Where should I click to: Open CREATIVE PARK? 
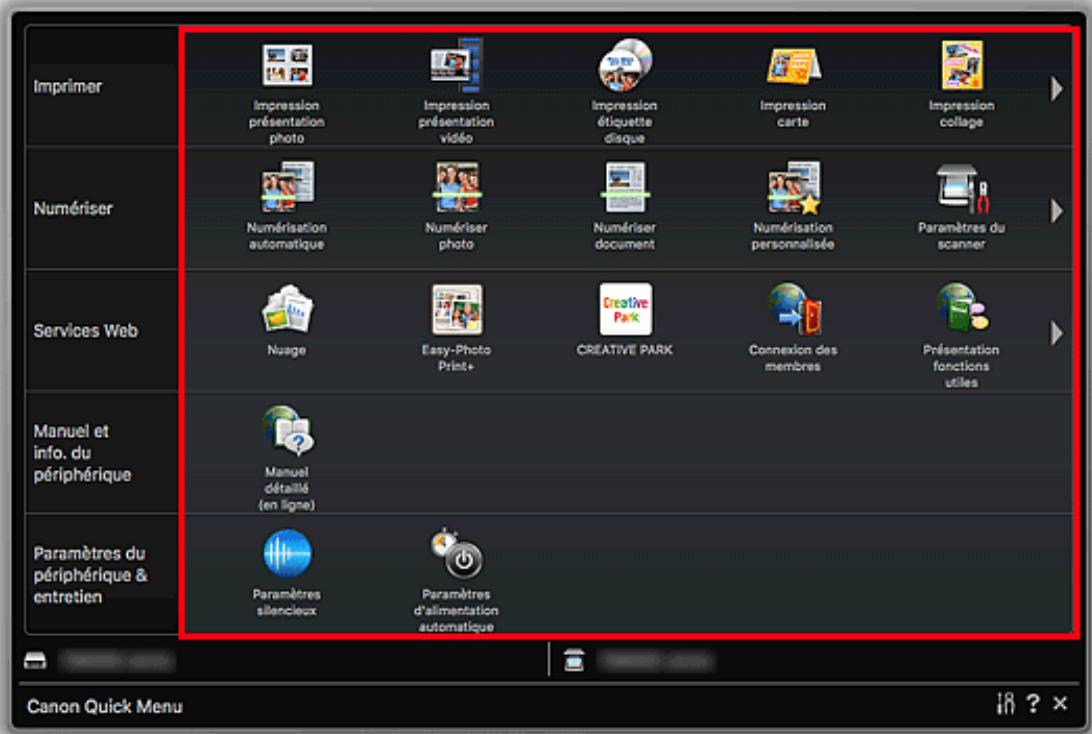(x=625, y=320)
